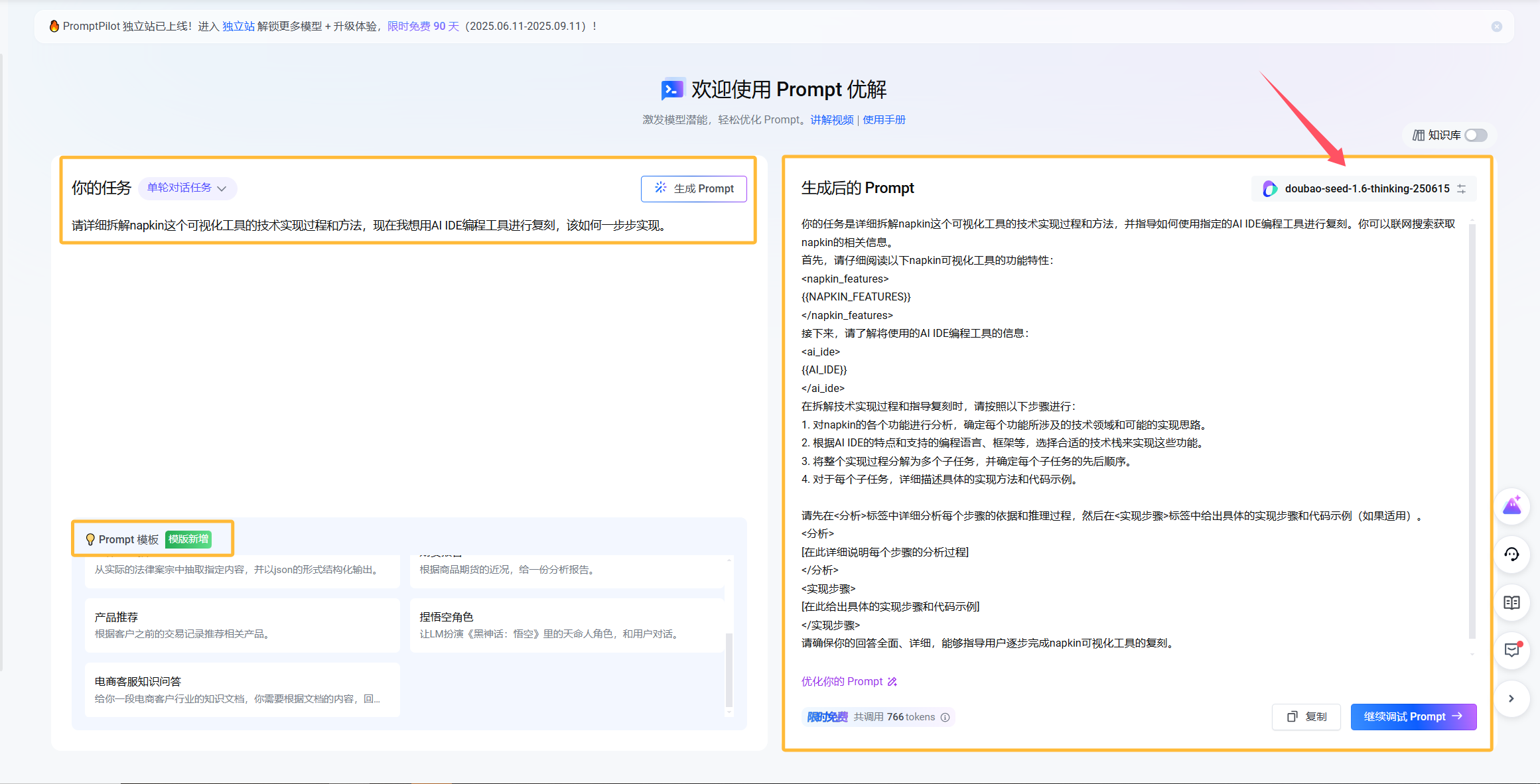Click the 生成 Prompt button
The height and width of the screenshot is (784, 1540).
[x=693, y=189]
